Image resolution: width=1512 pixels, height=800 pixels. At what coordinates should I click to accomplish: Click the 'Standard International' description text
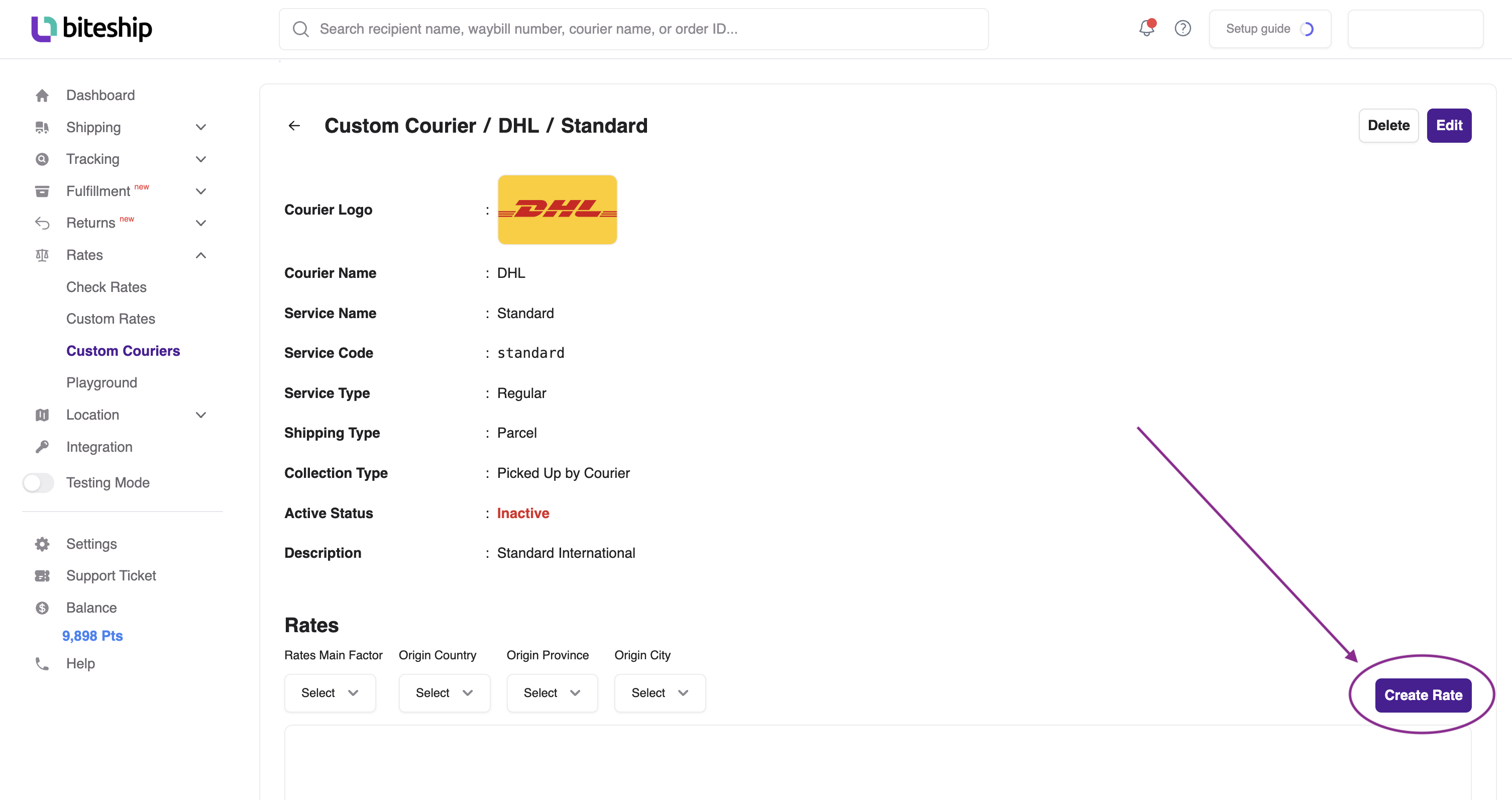(x=566, y=553)
